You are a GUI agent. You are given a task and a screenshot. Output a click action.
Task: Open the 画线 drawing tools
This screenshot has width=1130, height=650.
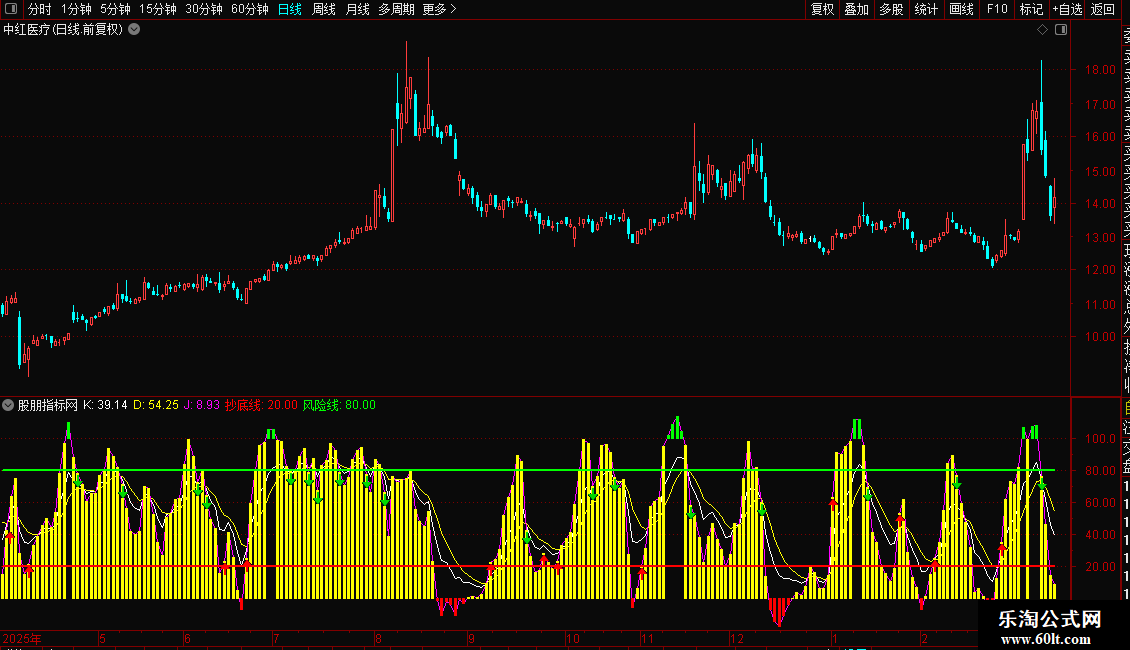[961, 9]
